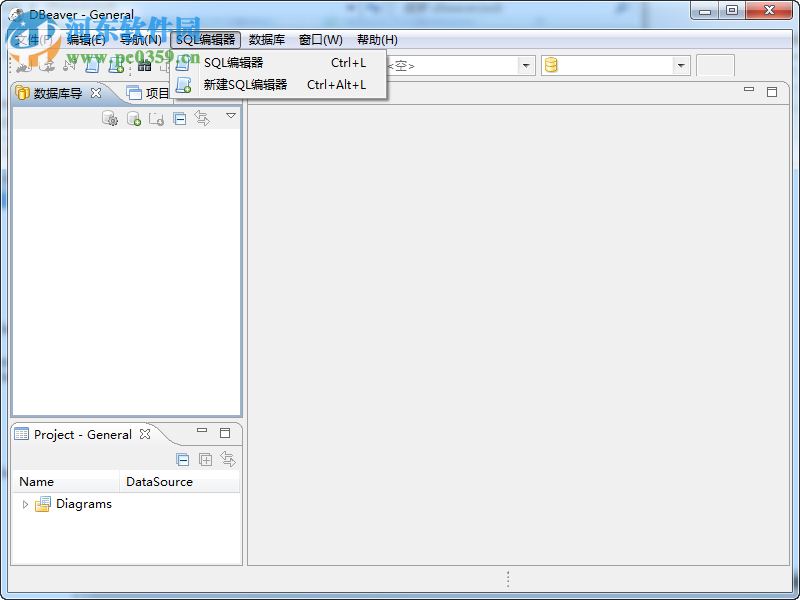The height and width of the screenshot is (600, 800).
Task: Open the 窗口(W) menu
Action: (x=321, y=40)
